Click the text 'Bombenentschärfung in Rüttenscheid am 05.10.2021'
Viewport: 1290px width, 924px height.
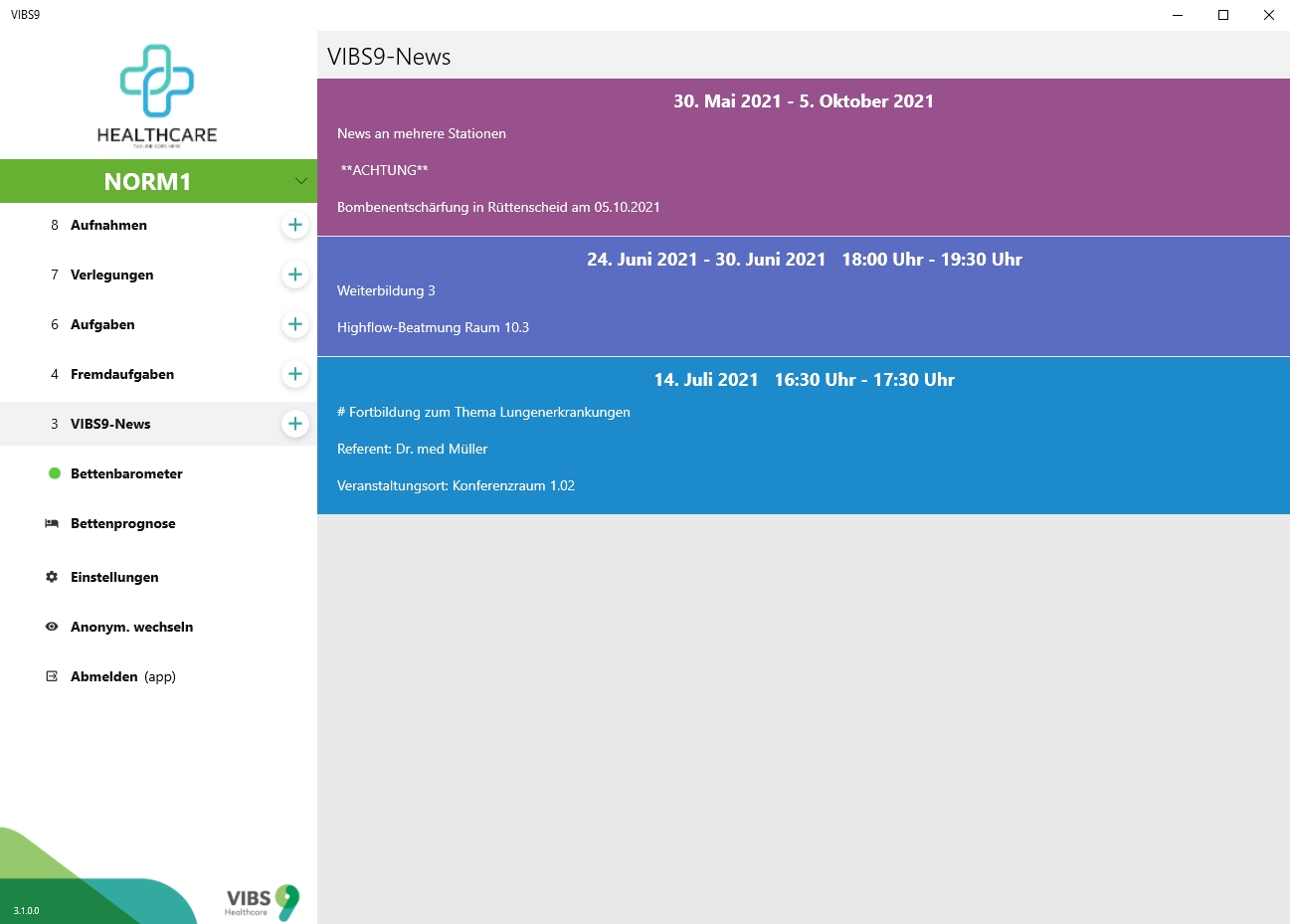tap(498, 207)
